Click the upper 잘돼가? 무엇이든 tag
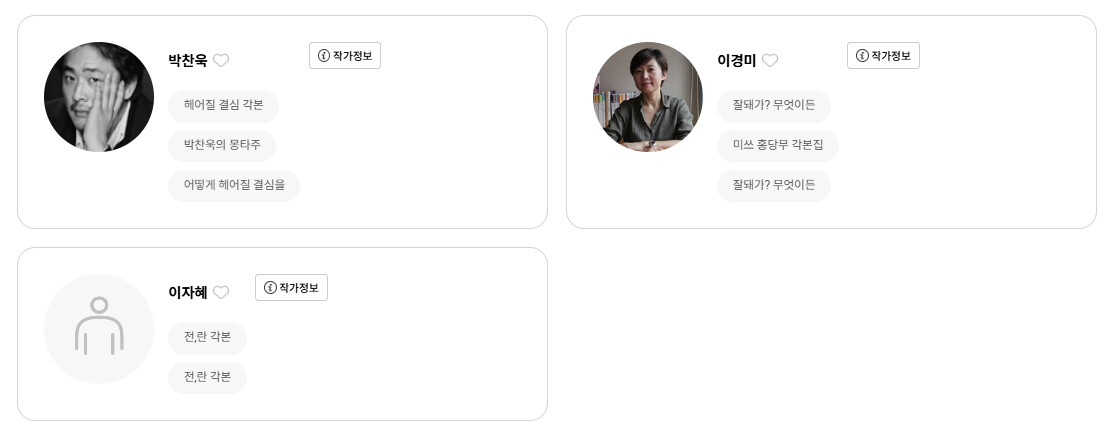The image size is (1115, 432). click(773, 106)
